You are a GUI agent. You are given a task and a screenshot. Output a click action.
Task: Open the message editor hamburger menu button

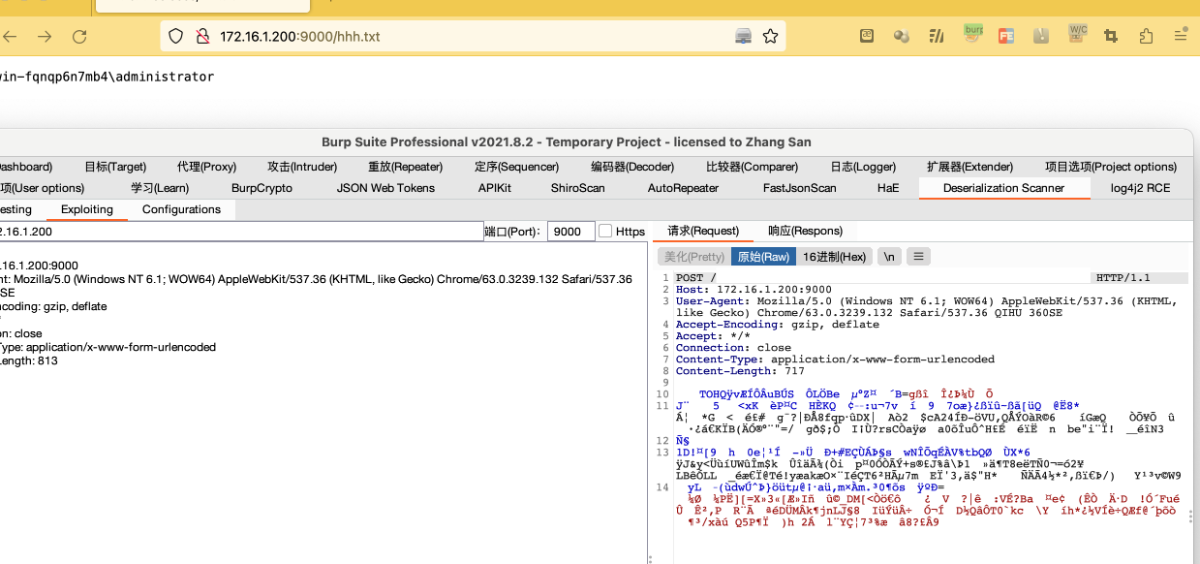tap(918, 257)
